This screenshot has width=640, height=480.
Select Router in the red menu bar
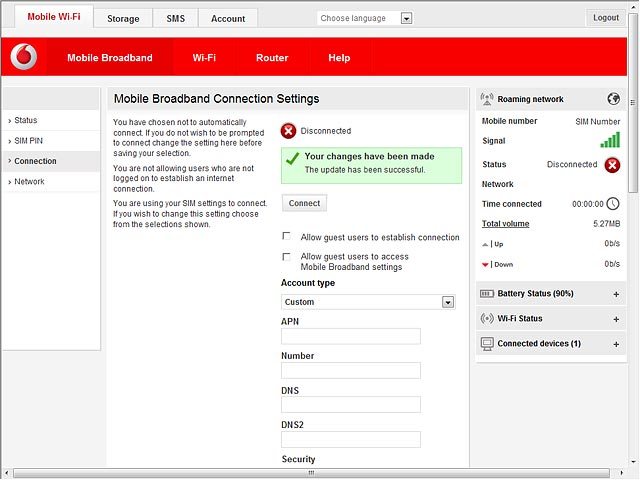(272, 58)
